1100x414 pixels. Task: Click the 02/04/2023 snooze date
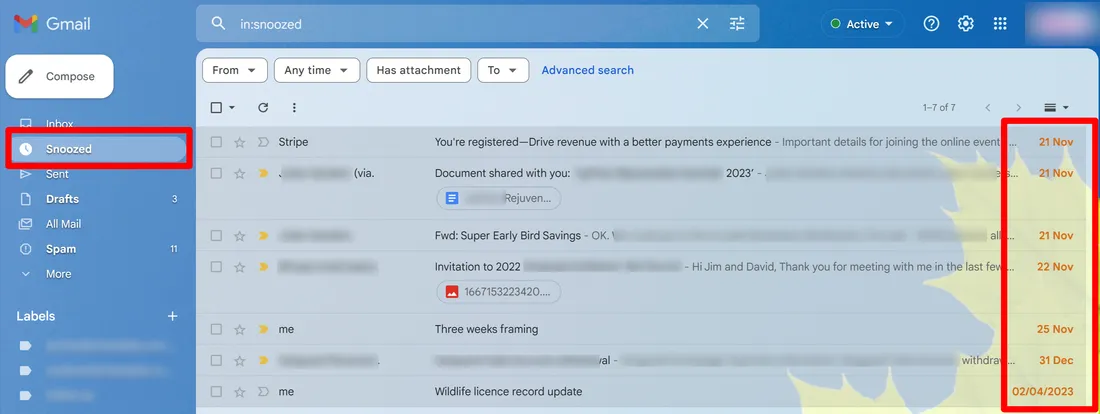(x=1042, y=392)
